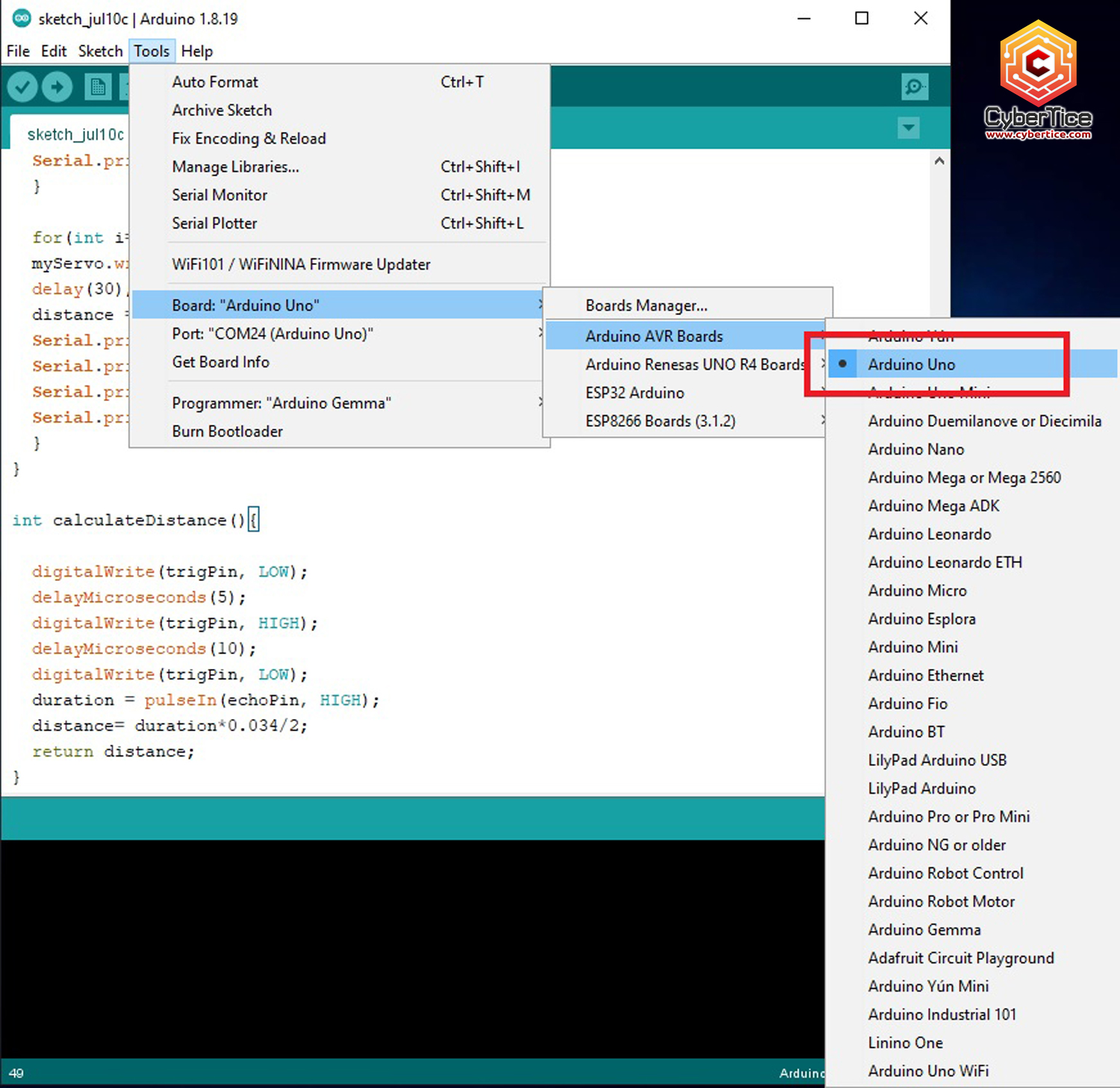This screenshot has width=1120, height=1088.
Task: Switch to the sketch_jul10c tab
Action: point(75,134)
